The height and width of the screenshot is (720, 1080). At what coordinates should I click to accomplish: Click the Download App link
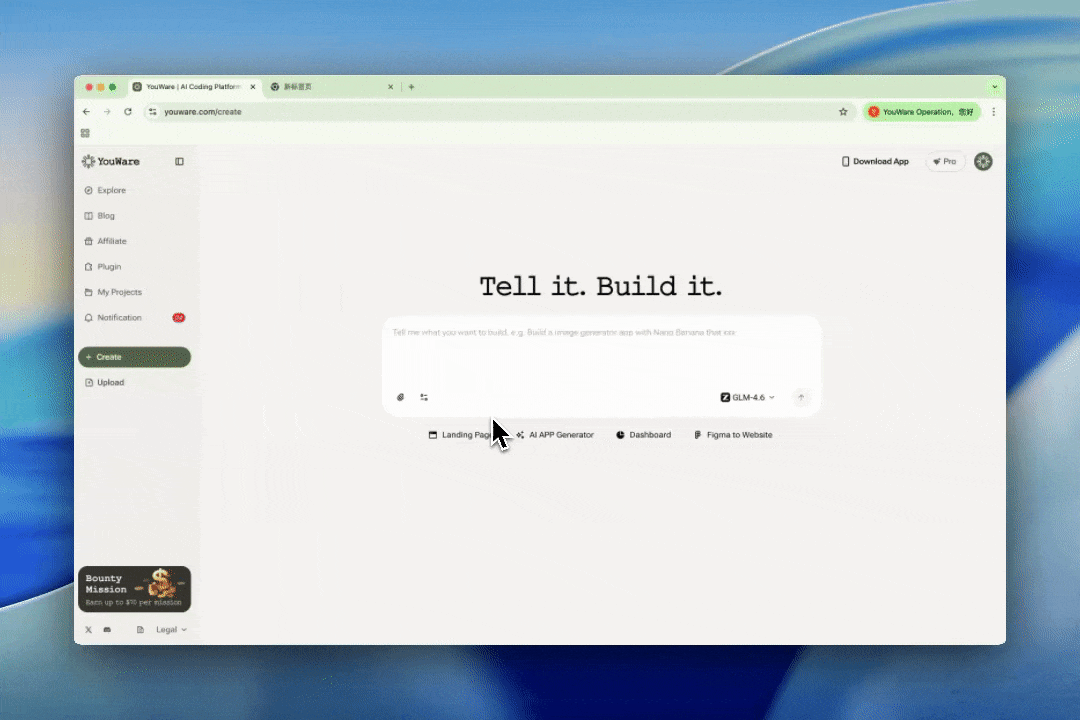click(875, 161)
